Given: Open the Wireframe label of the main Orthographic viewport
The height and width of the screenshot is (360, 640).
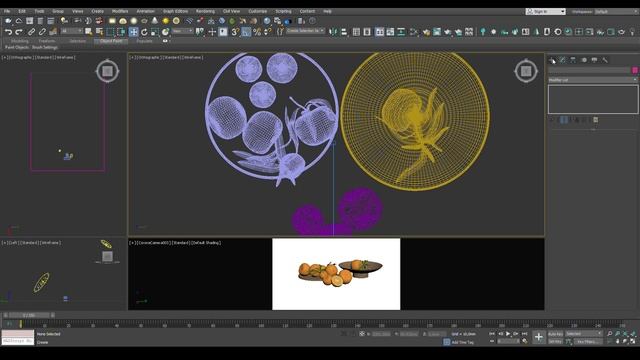Looking at the screenshot, I should [x=193, y=58].
